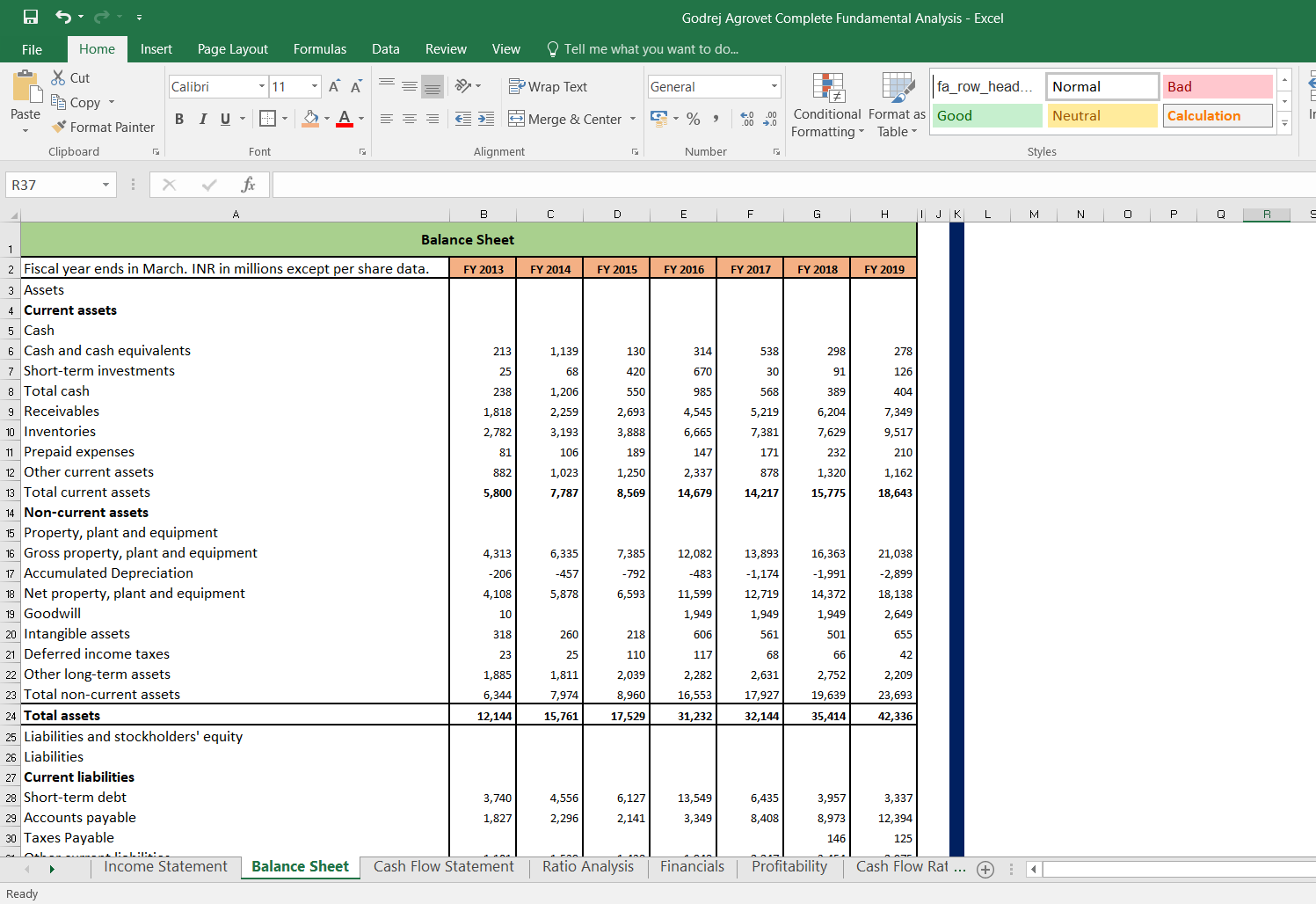This screenshot has height=904, width=1316.
Task: Center the text horizontally
Action: pyautogui.click(x=410, y=119)
